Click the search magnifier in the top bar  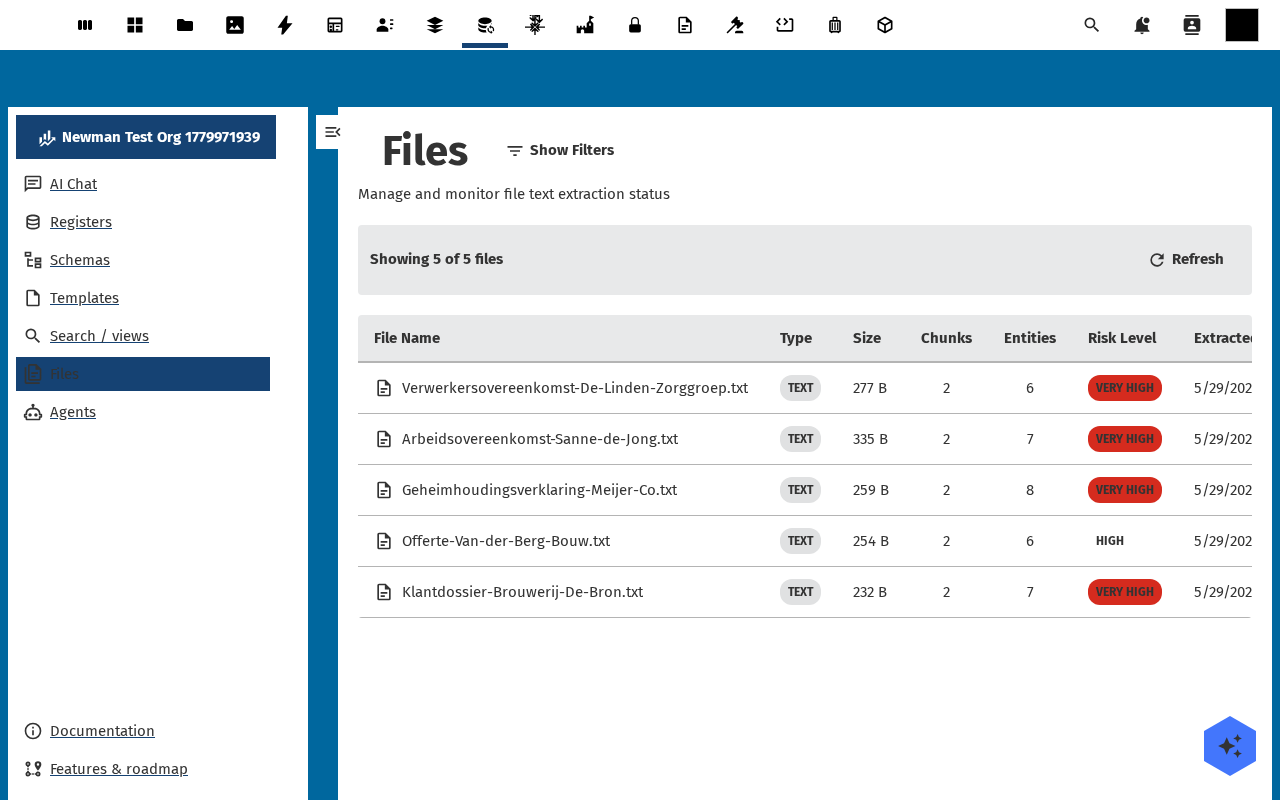click(x=1092, y=25)
